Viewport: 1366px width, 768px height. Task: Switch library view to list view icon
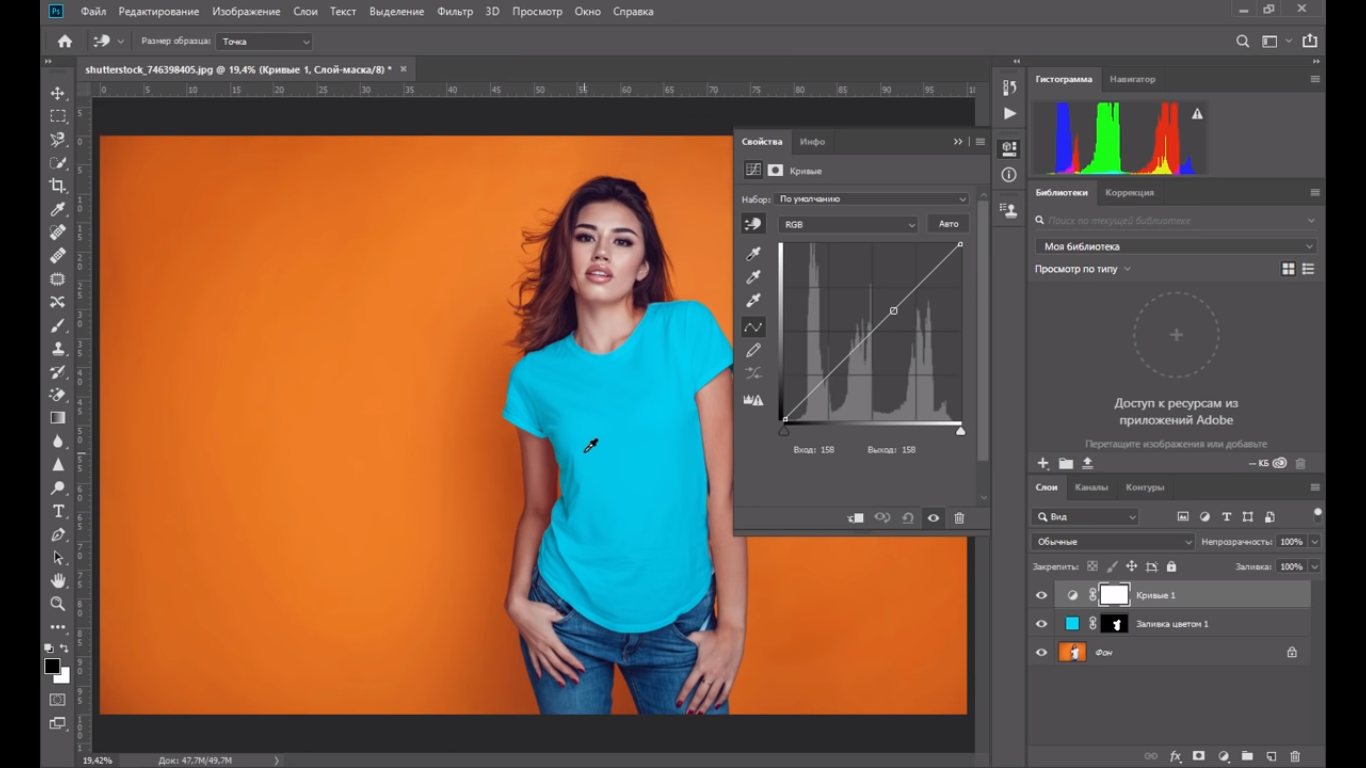[1308, 269]
